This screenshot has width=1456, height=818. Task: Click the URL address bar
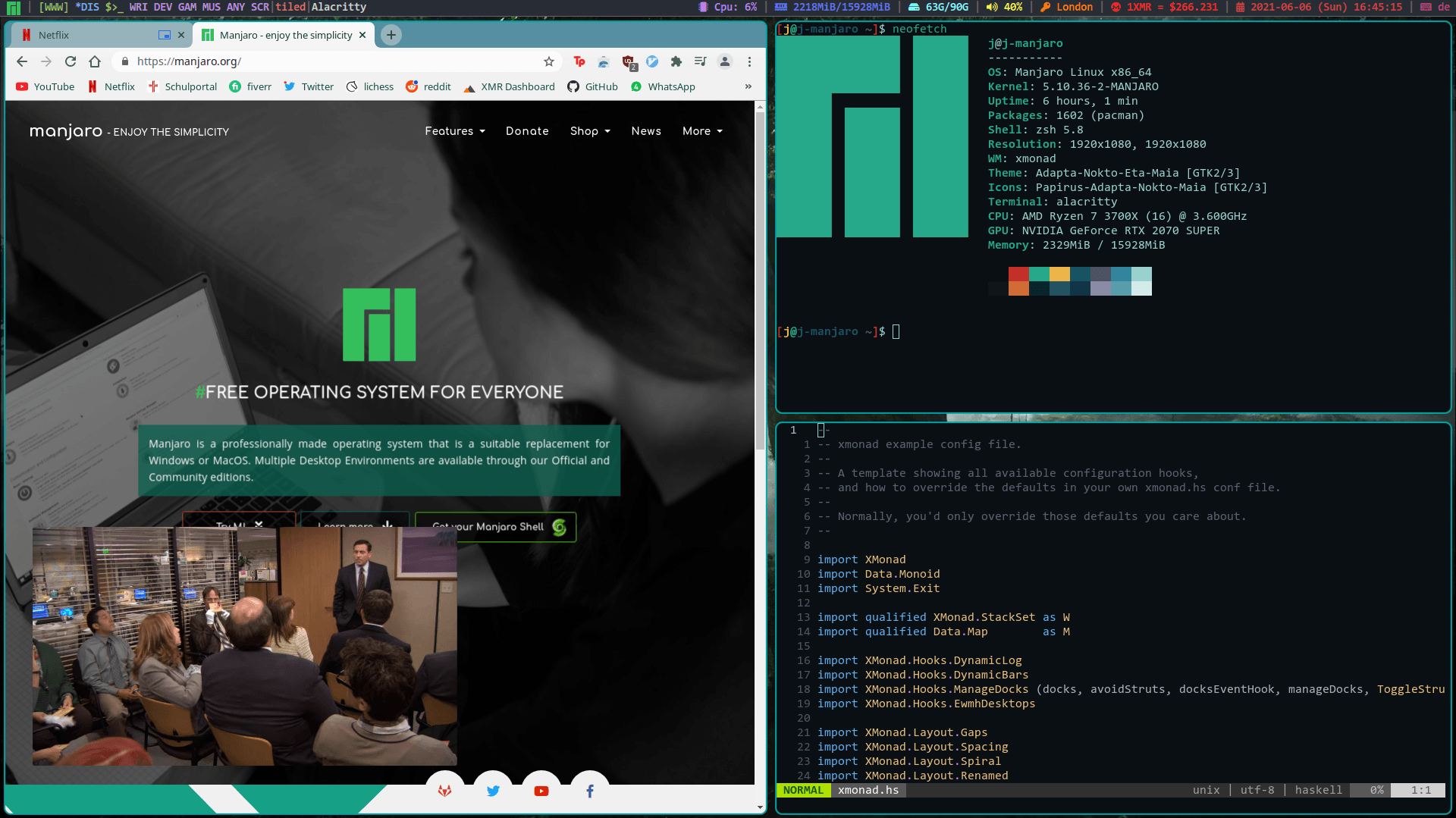[x=337, y=61]
